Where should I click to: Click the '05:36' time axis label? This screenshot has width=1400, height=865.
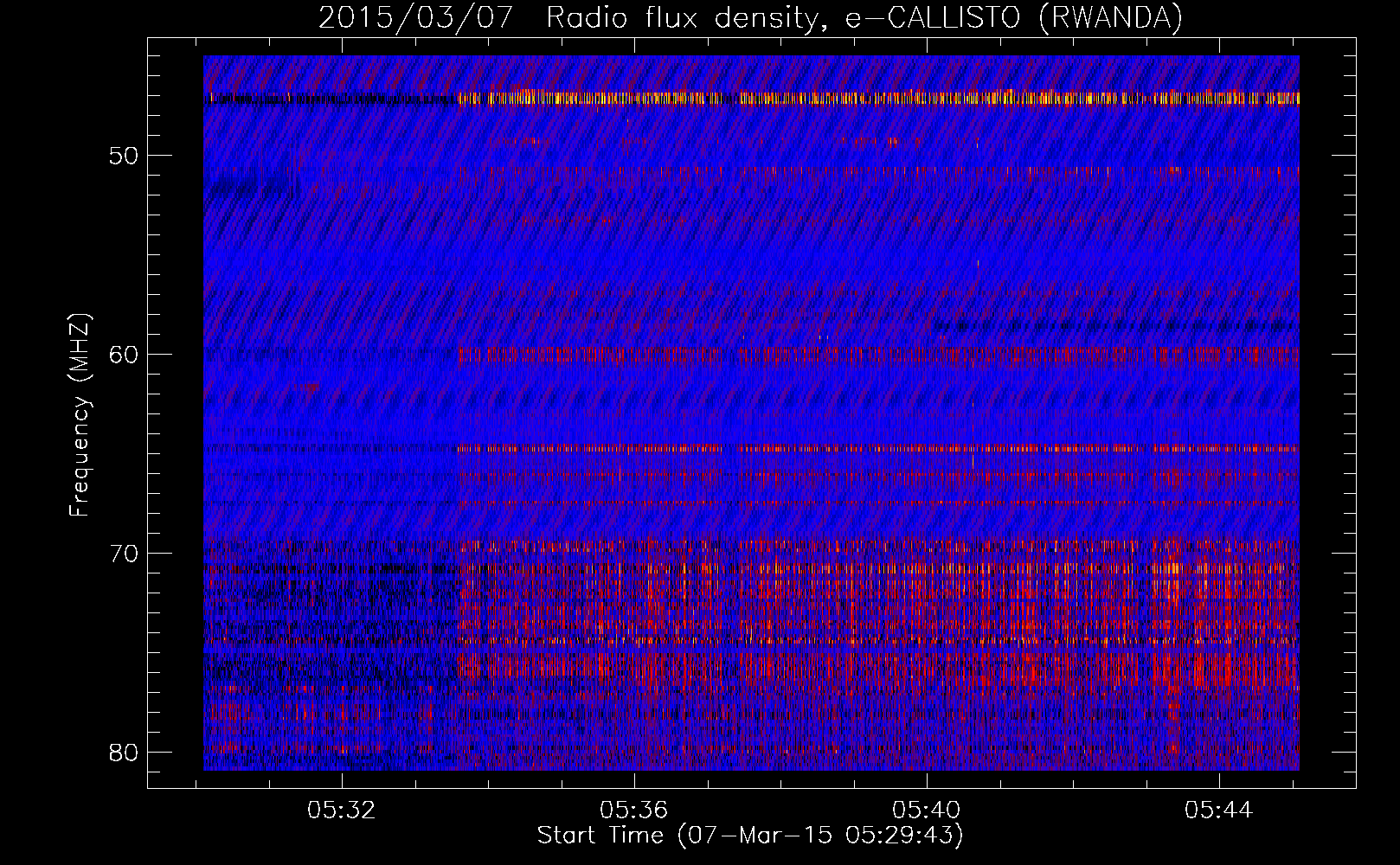(x=634, y=811)
